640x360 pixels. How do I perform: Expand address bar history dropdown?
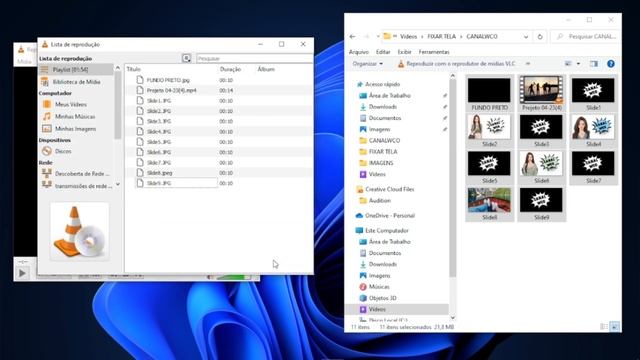pos(526,37)
